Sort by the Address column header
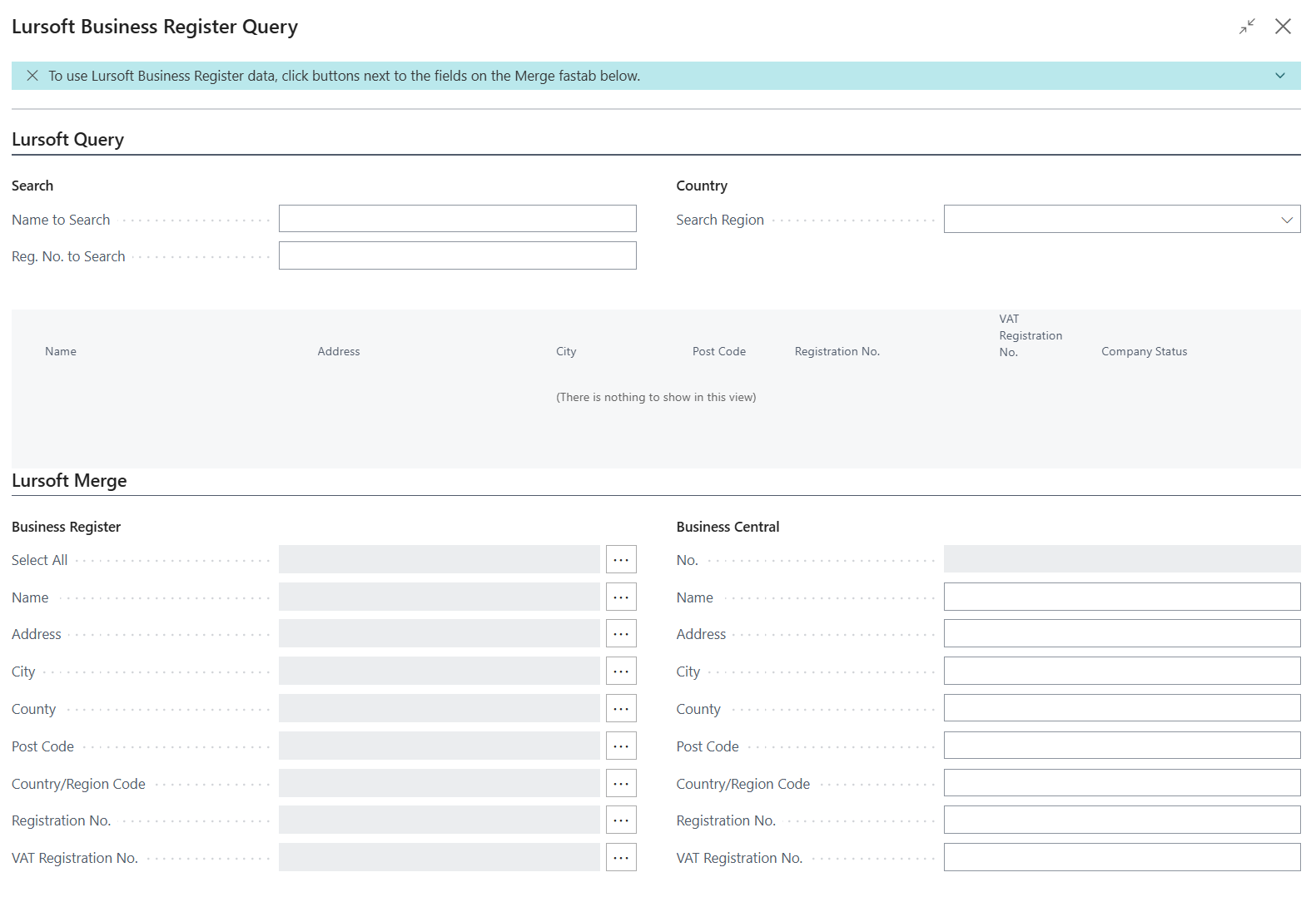The width and height of the screenshot is (1316, 902). (x=339, y=352)
